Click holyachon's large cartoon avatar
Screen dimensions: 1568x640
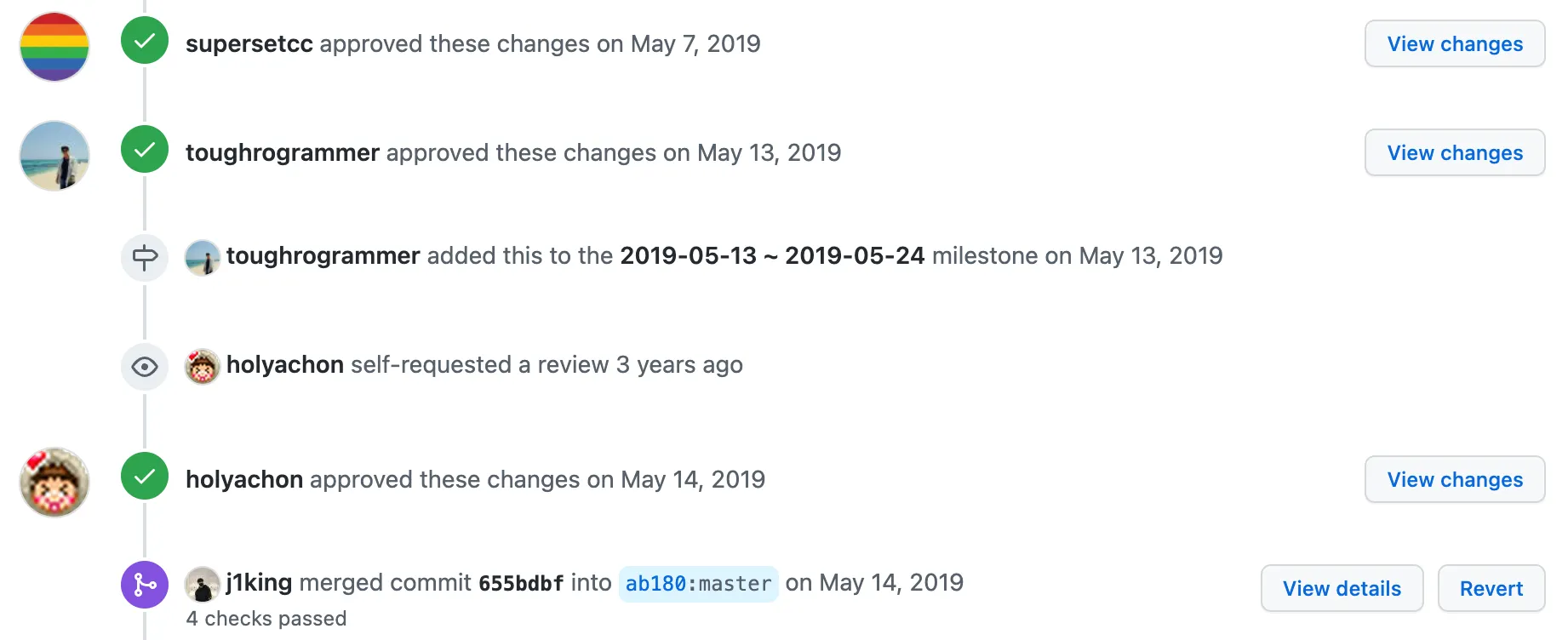coord(54,483)
